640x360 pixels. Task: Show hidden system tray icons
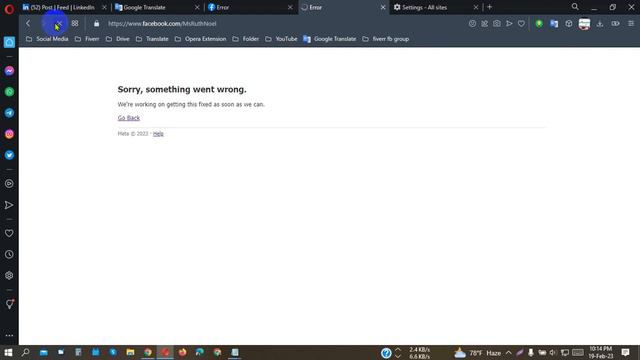pyautogui.click(x=509, y=353)
